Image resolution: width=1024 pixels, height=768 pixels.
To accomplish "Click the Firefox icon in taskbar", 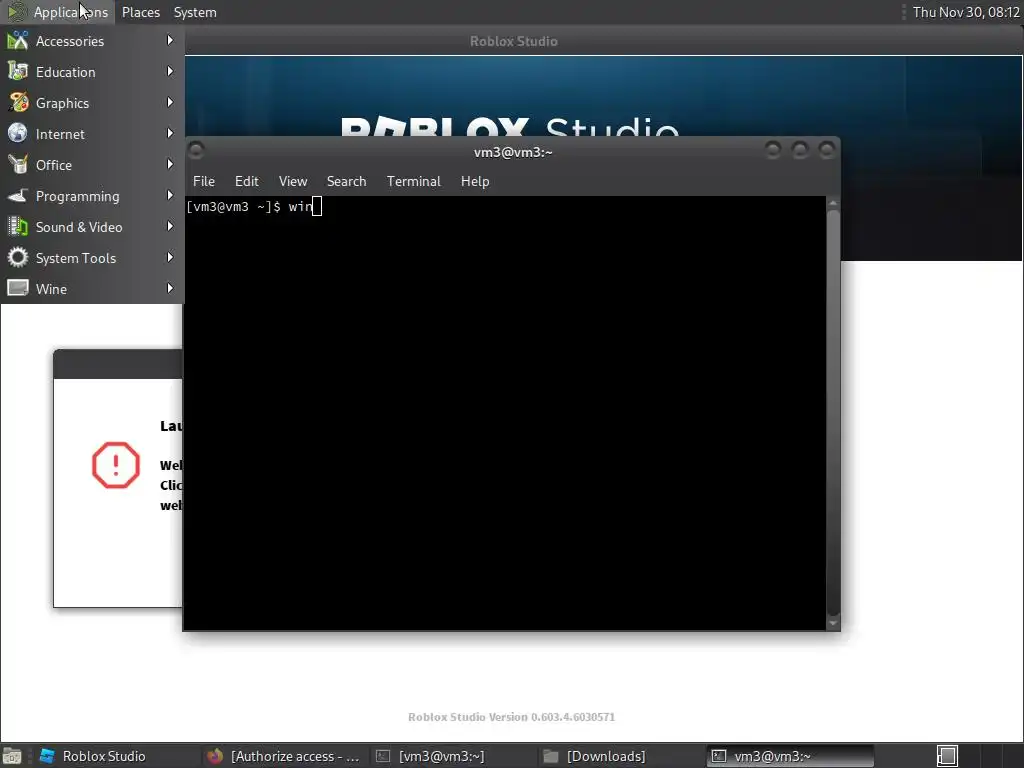I will point(215,756).
